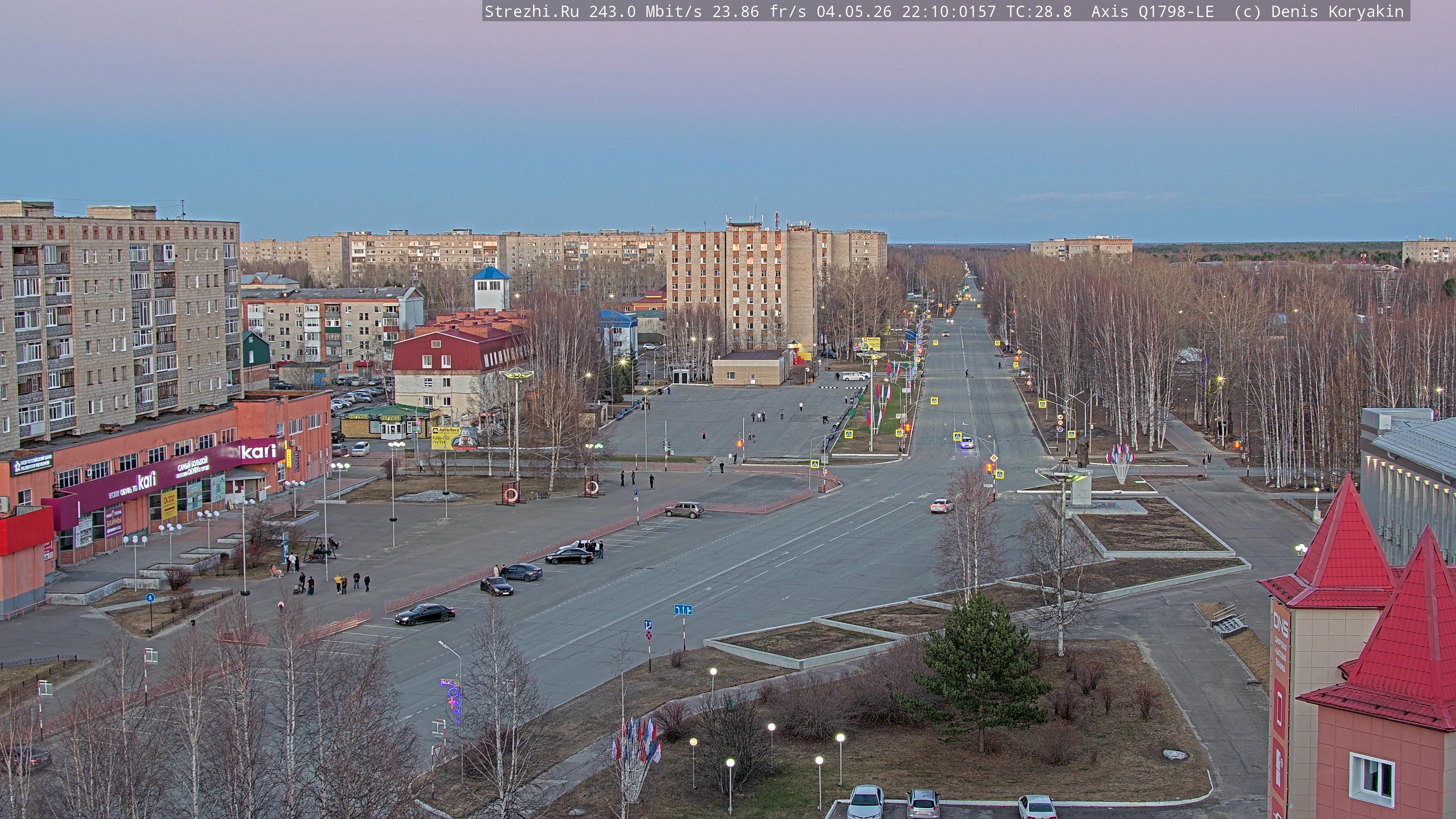Click the yellow billboard with a portrait
This screenshot has height=819, width=1456.
click(x=455, y=438)
